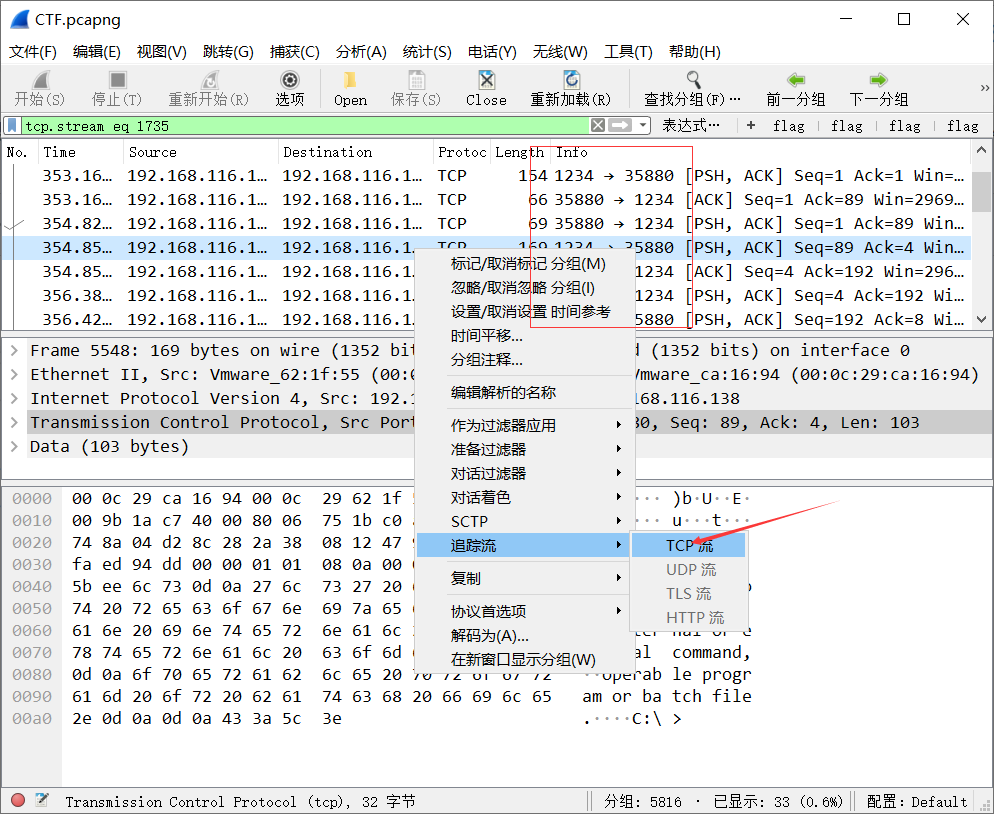Expand the Ethernet II tree row

[15, 374]
